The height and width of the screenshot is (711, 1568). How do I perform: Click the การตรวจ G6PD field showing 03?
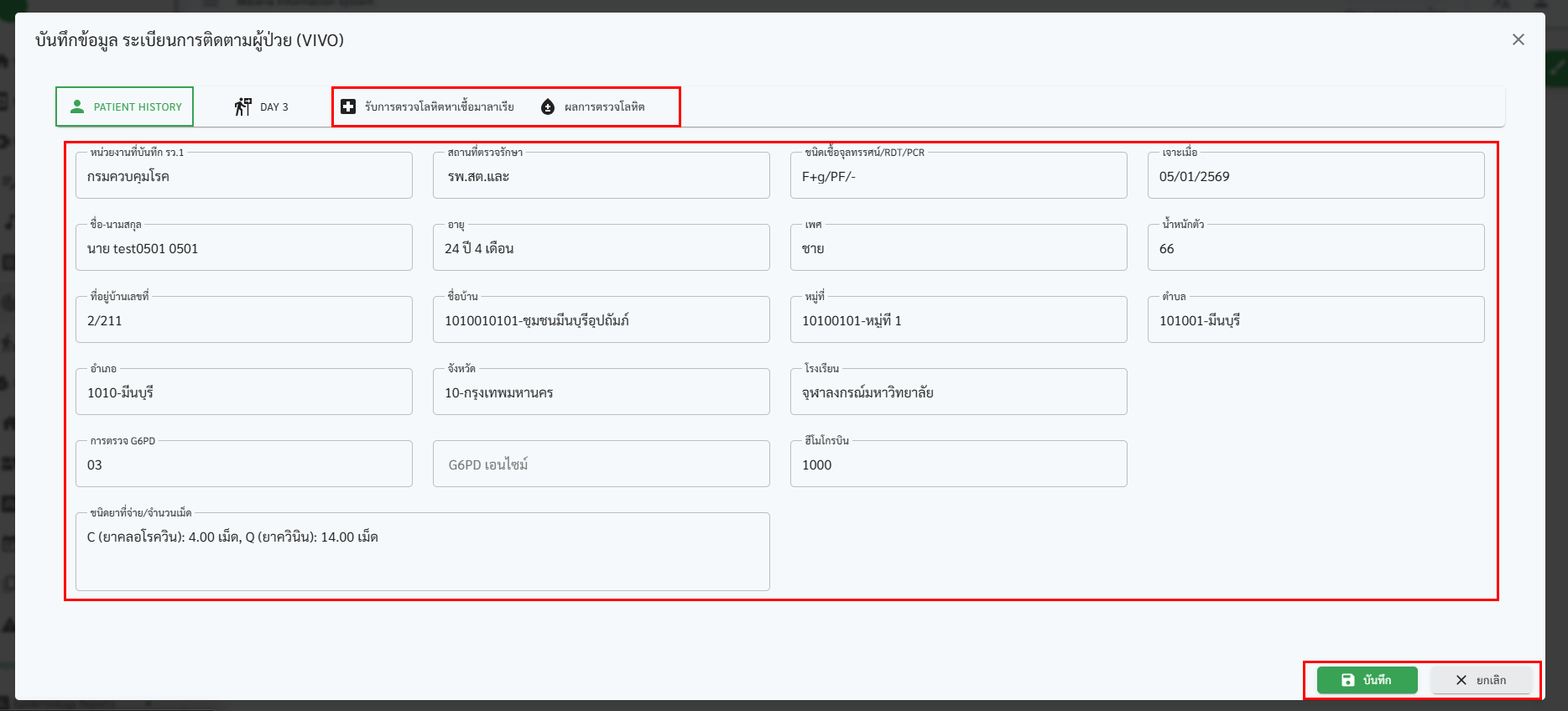pyautogui.click(x=243, y=465)
